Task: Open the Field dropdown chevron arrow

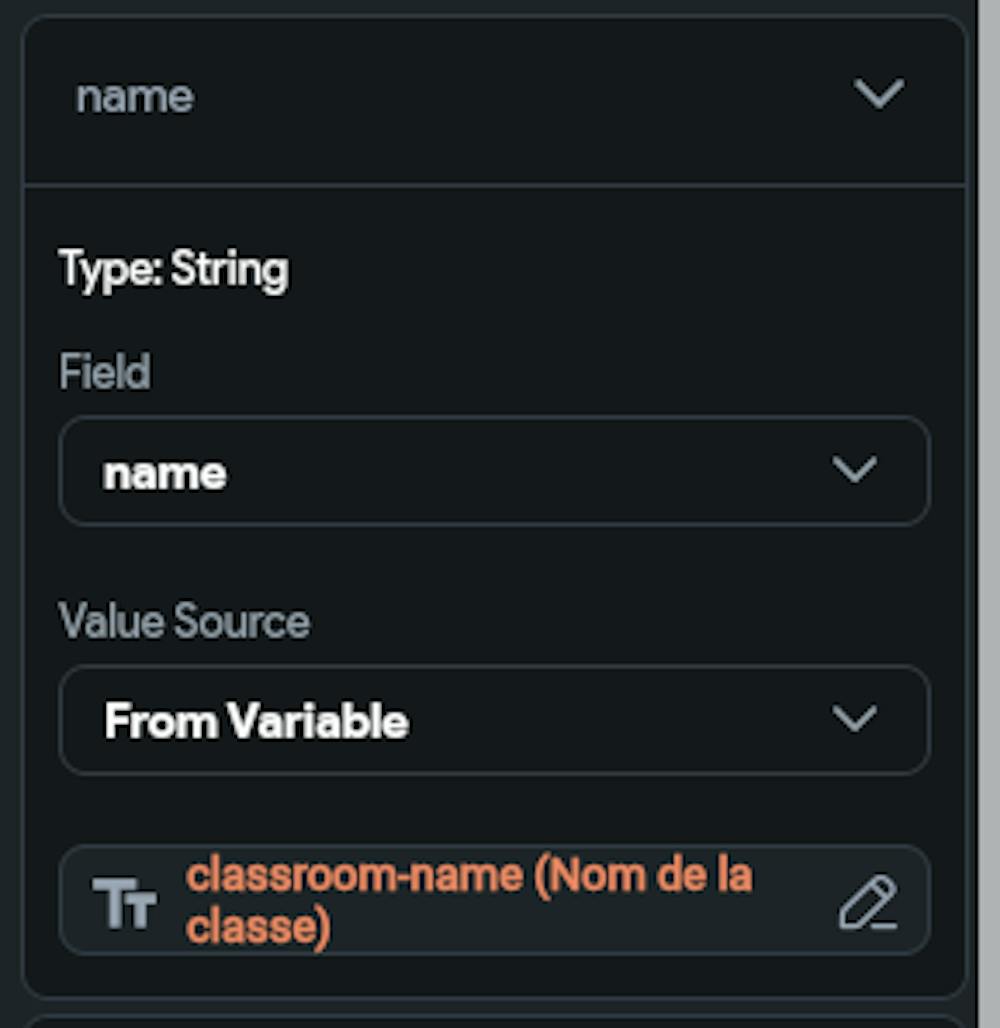Action: (854, 470)
